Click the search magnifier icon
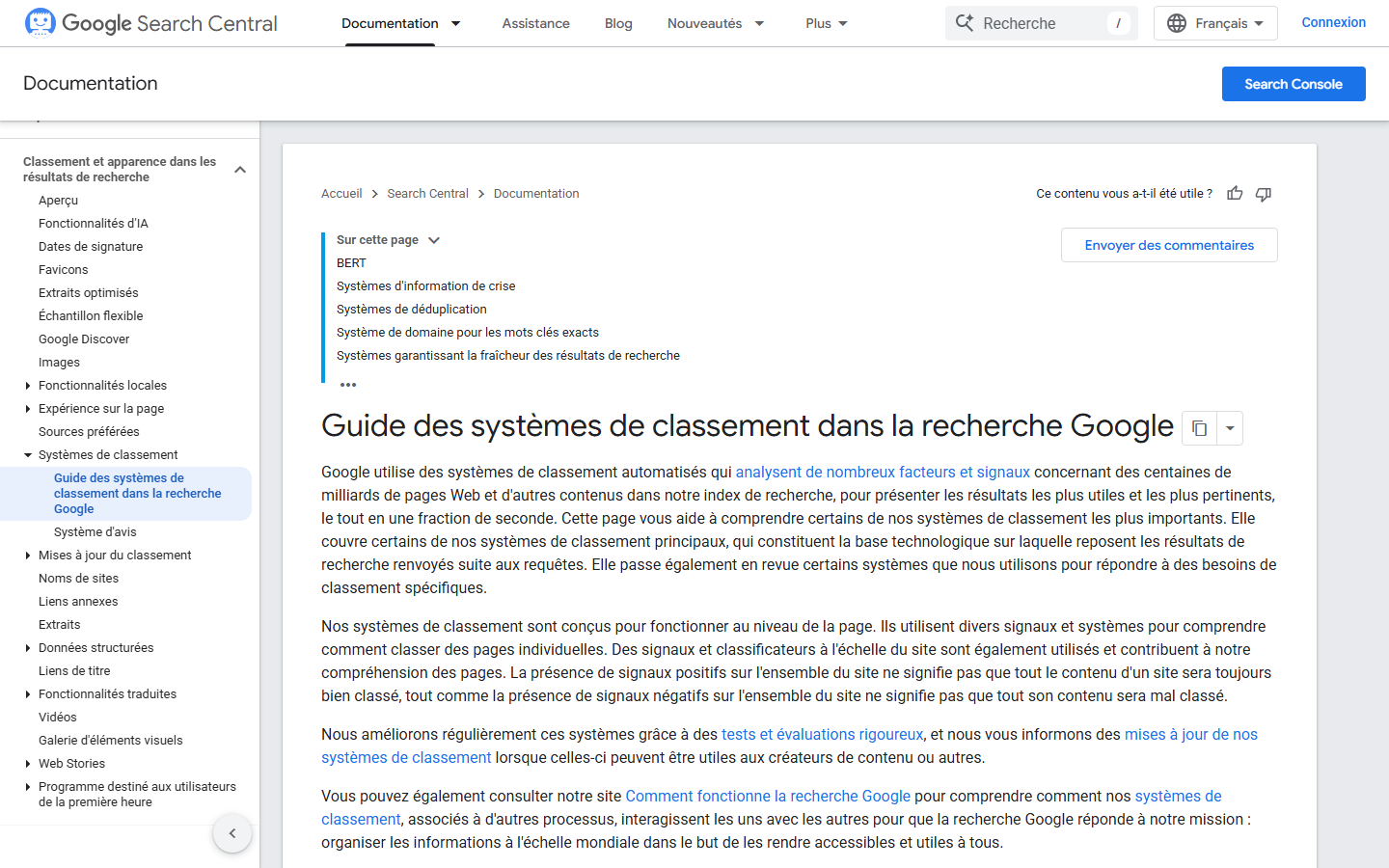The height and width of the screenshot is (868, 1389). (965, 22)
